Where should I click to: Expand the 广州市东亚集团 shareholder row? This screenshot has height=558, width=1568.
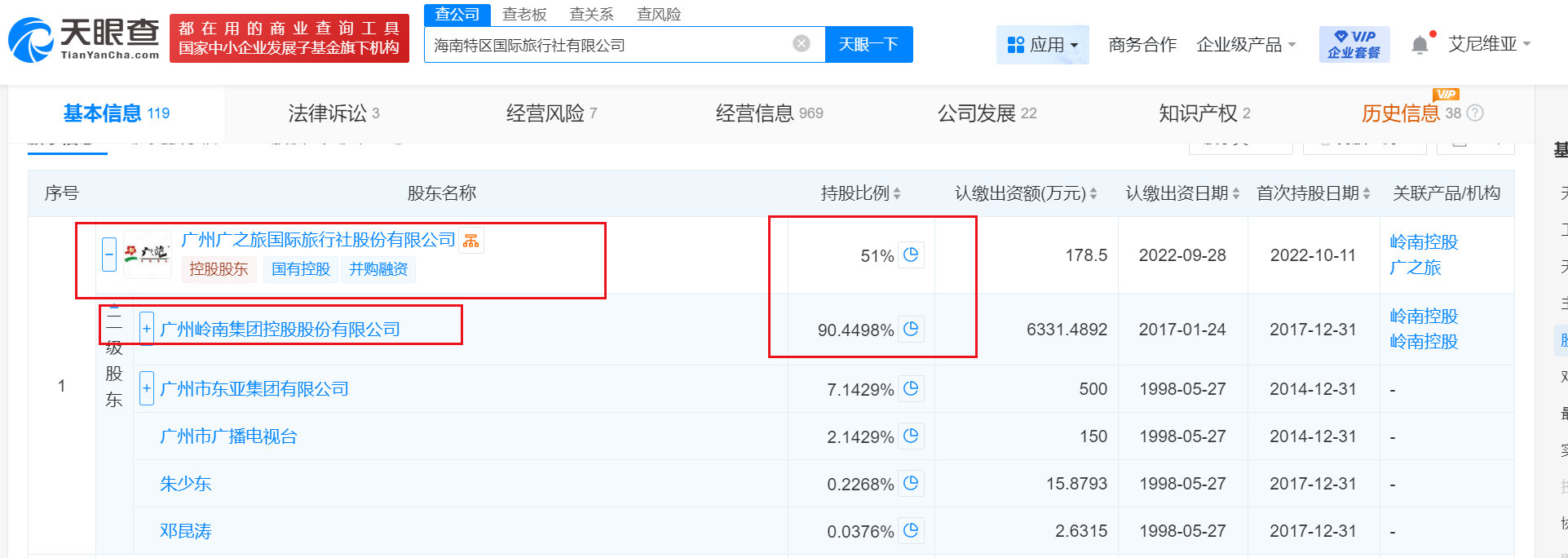pyautogui.click(x=147, y=388)
